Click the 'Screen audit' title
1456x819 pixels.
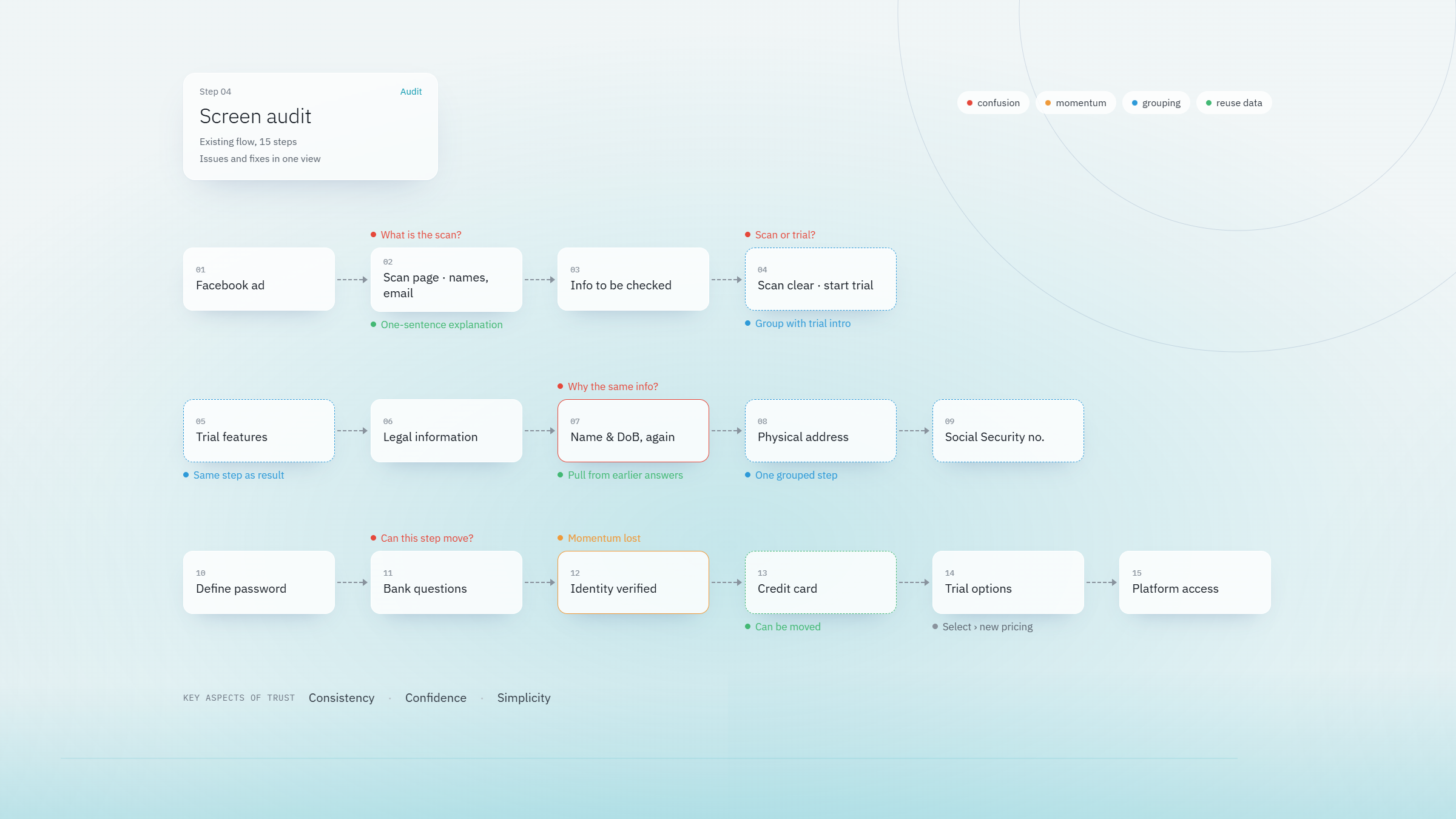[x=255, y=116]
